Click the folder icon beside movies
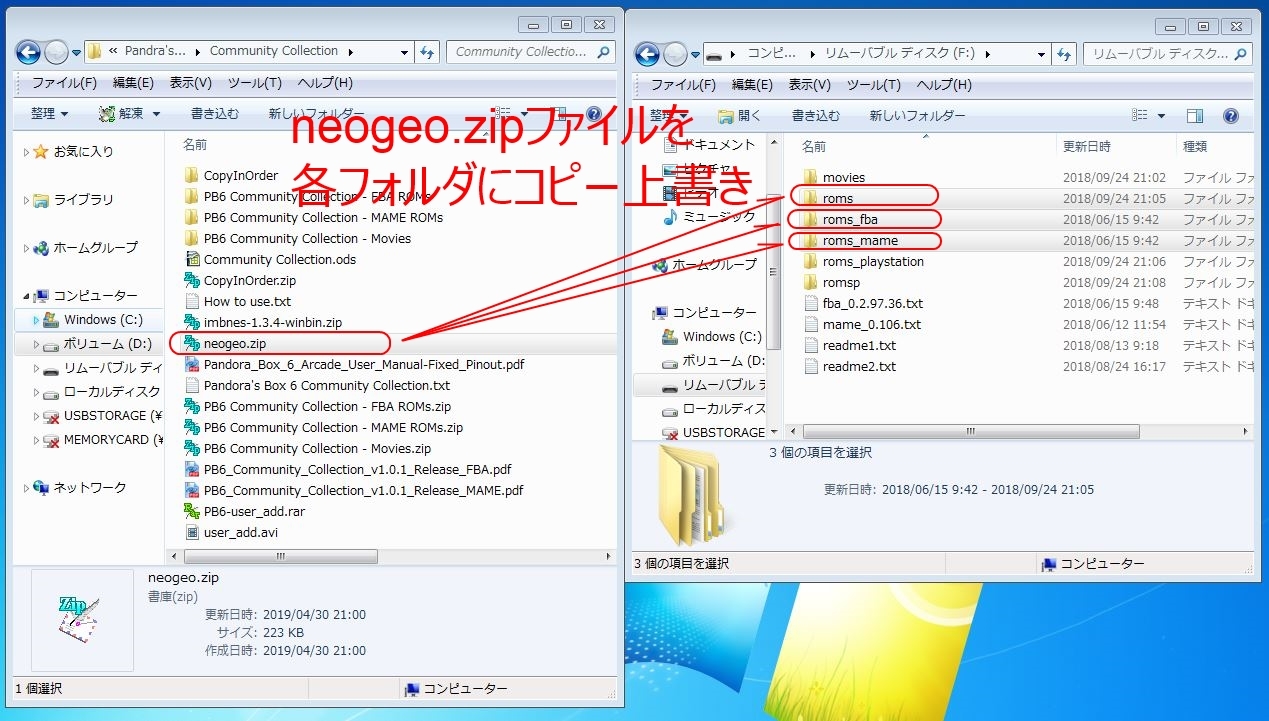 (811, 177)
